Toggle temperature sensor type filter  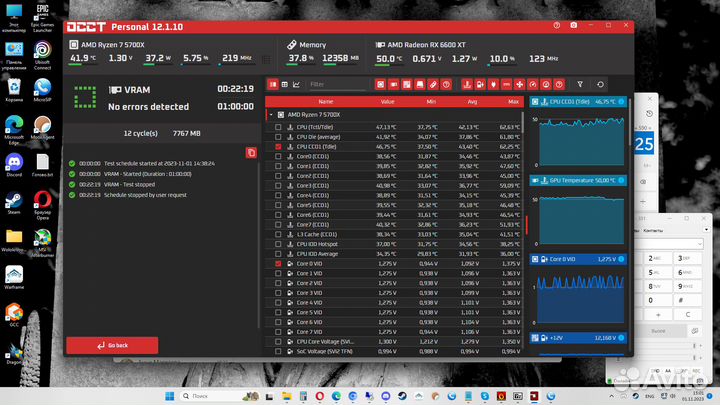point(467,84)
